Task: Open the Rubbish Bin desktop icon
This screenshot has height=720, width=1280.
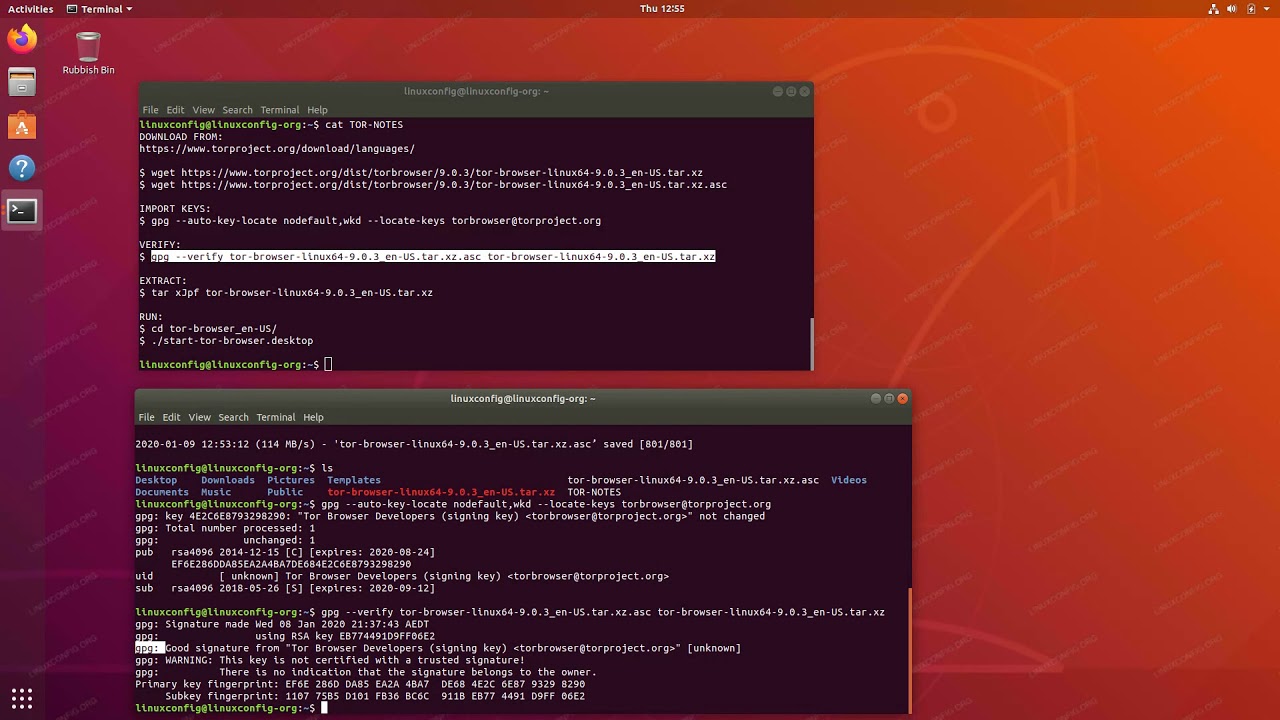Action: pyautogui.click(x=88, y=54)
